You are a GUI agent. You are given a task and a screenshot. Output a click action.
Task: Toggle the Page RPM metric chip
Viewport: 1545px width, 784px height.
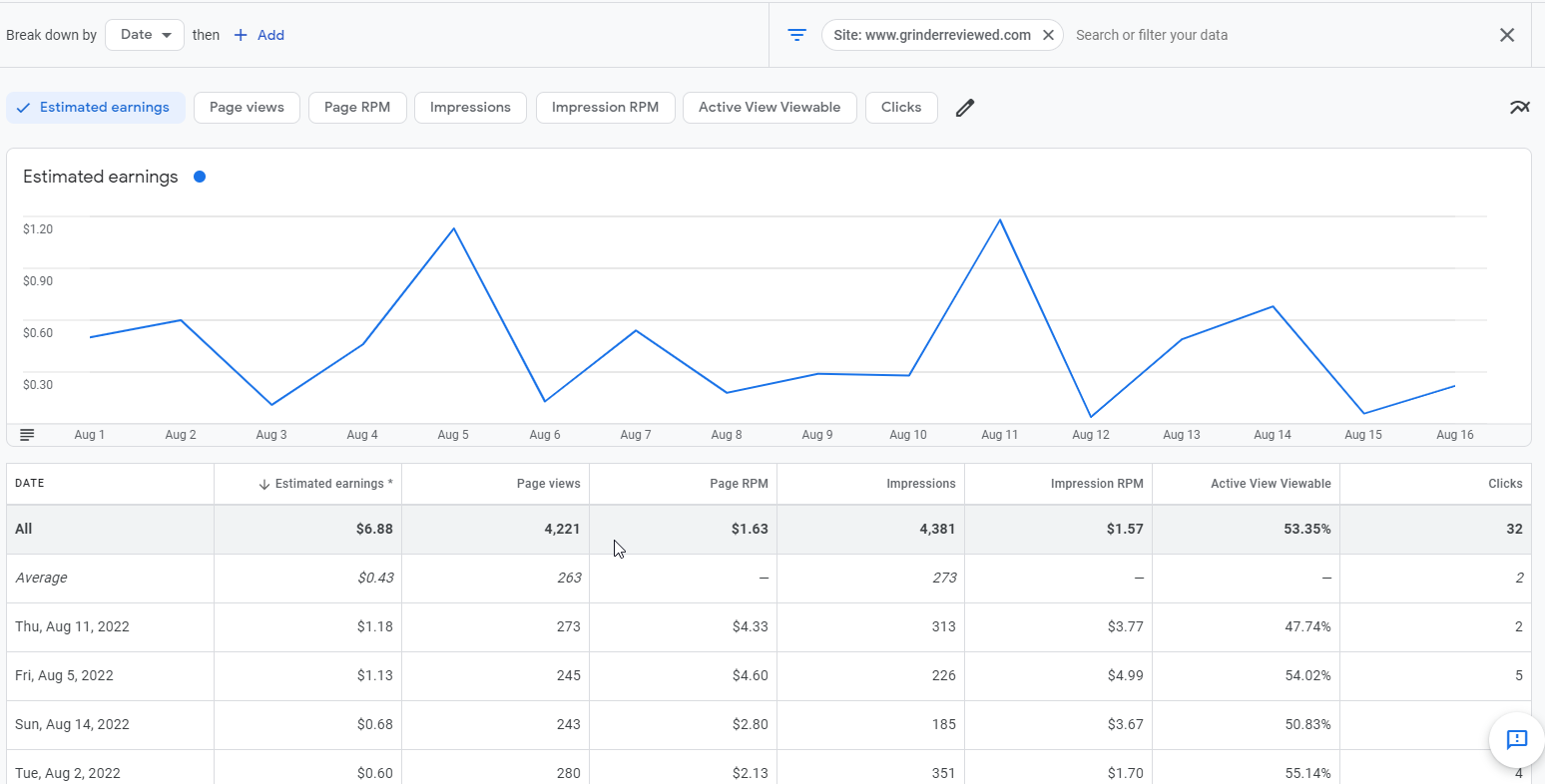pos(357,108)
